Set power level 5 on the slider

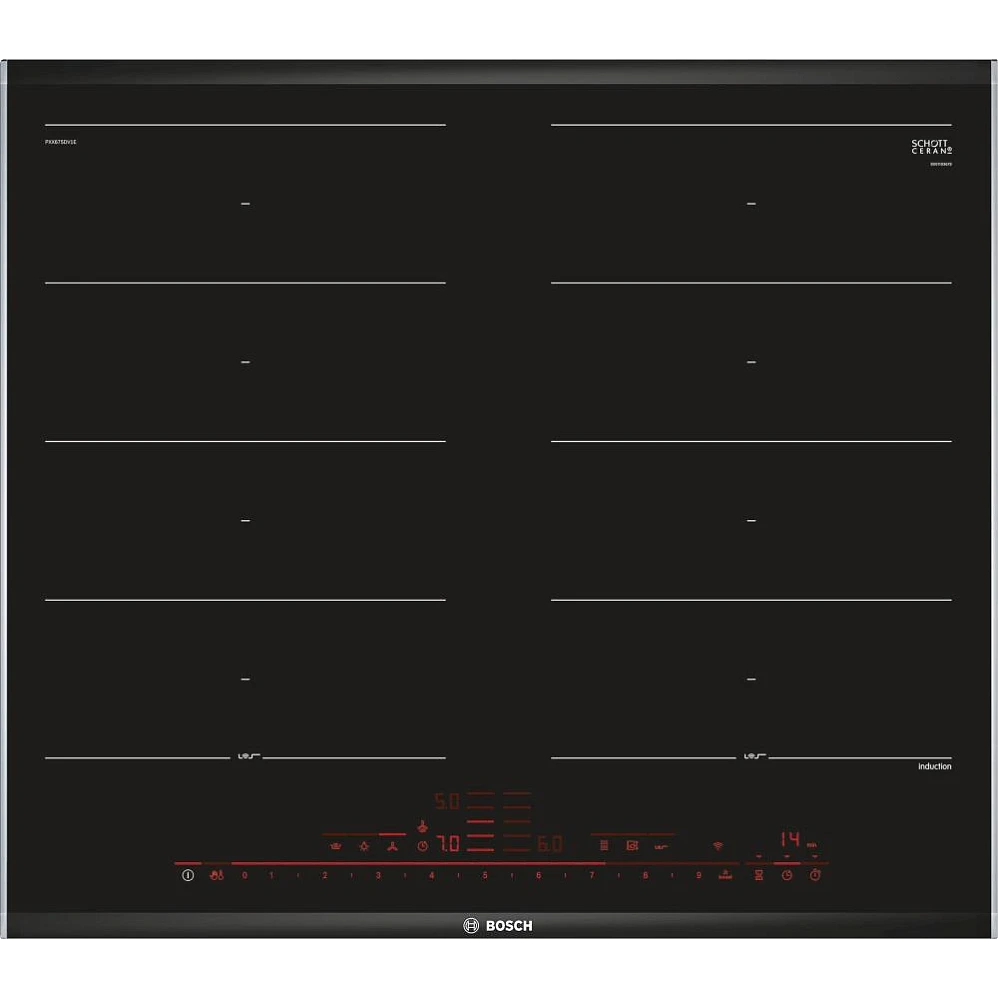click(485, 875)
